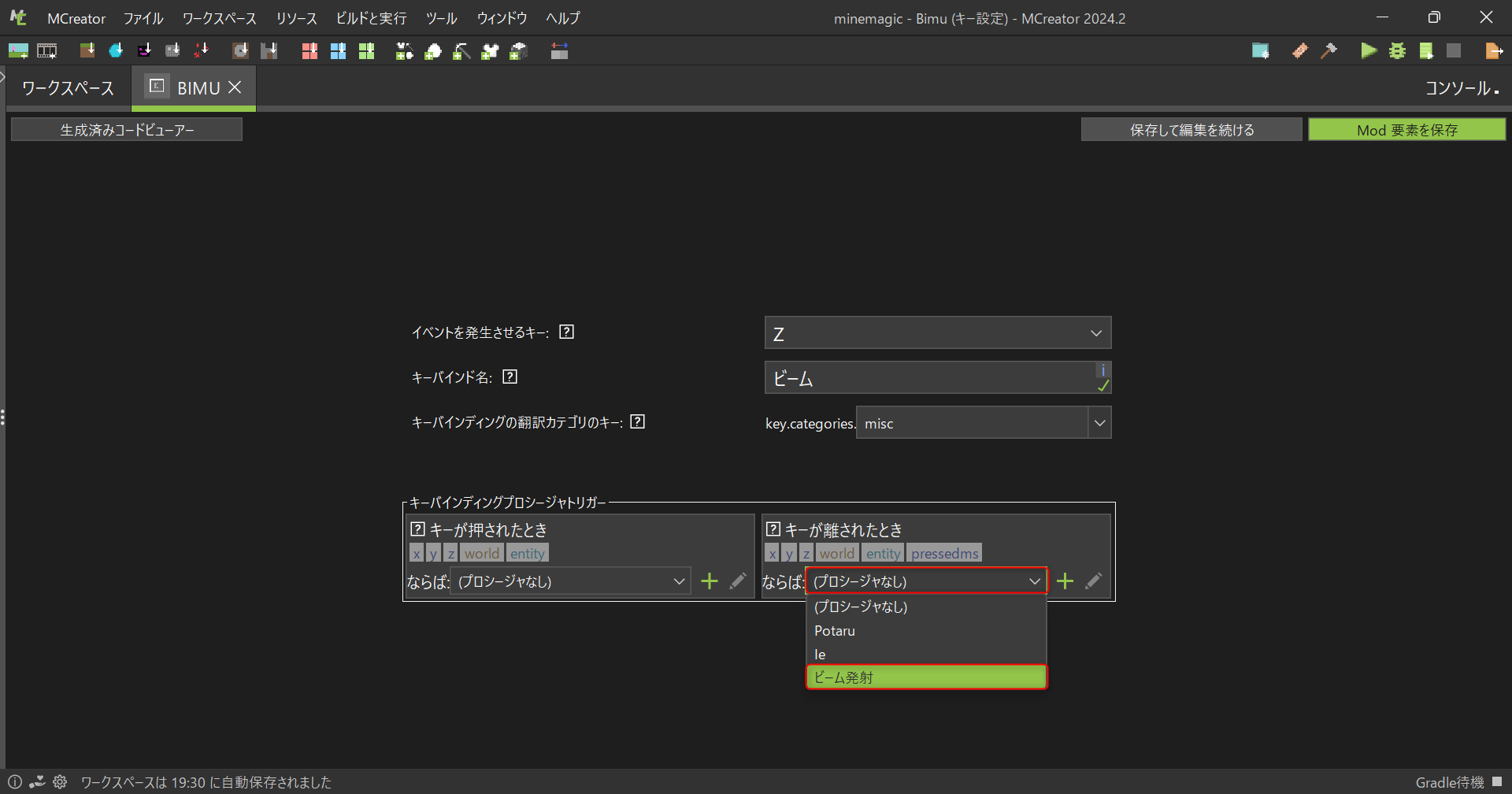Screen dimensions: 1512x794
Task: Select (プロシージャなし) in the open list
Action: pos(926,607)
